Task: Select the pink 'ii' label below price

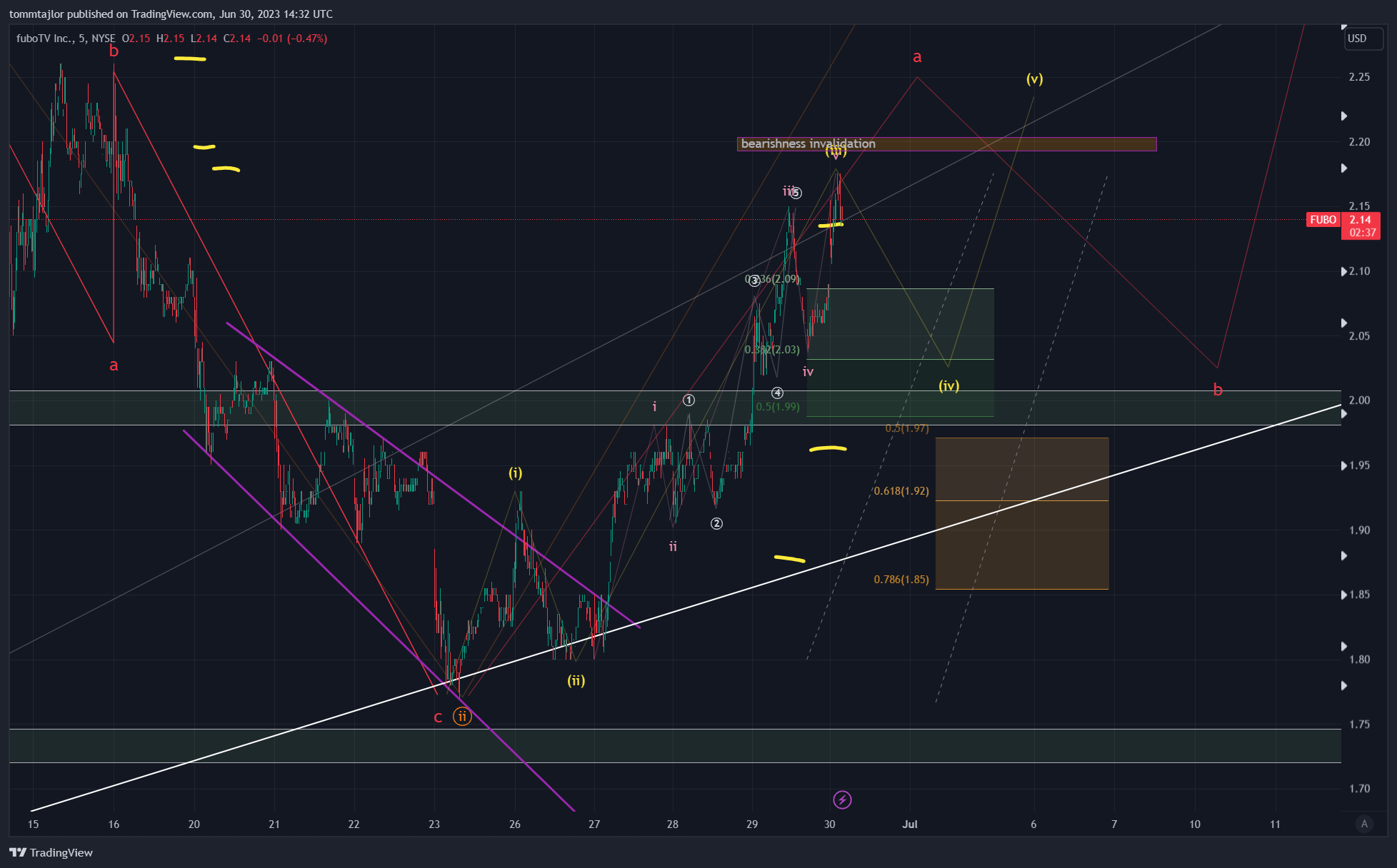Action: (x=673, y=547)
